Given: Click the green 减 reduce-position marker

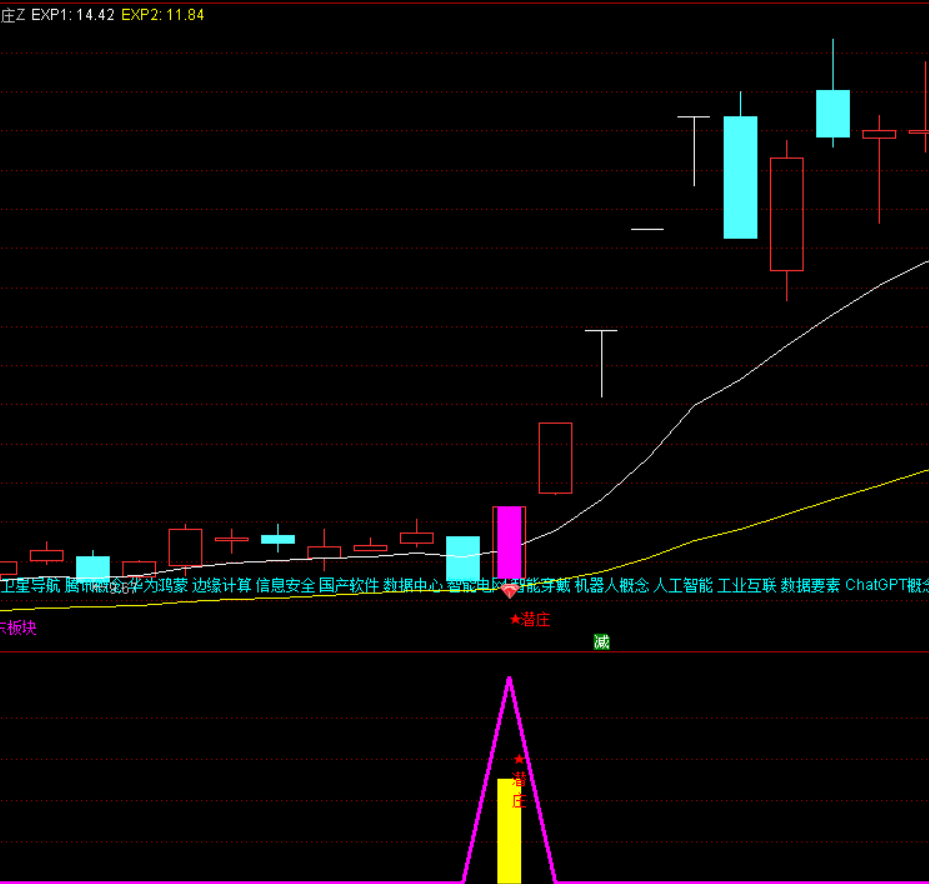Looking at the screenshot, I should click(601, 642).
